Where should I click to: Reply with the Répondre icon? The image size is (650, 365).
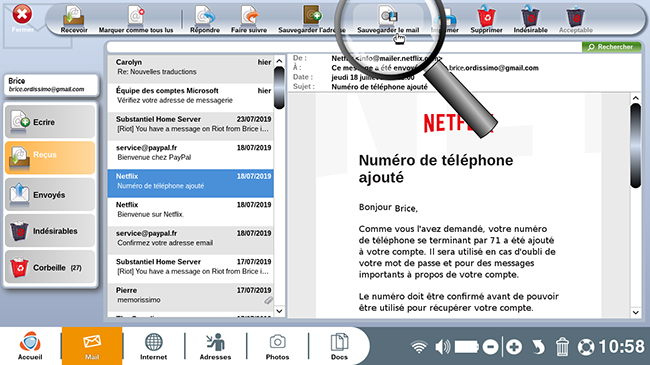(205, 19)
